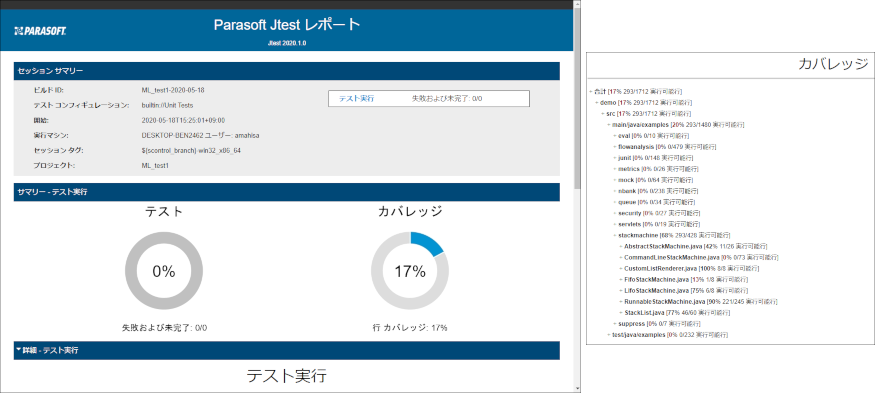Image resolution: width=875 pixels, height=393 pixels.
Task: Open the テスト実行 link in the session summary
Action: [x=356, y=98]
